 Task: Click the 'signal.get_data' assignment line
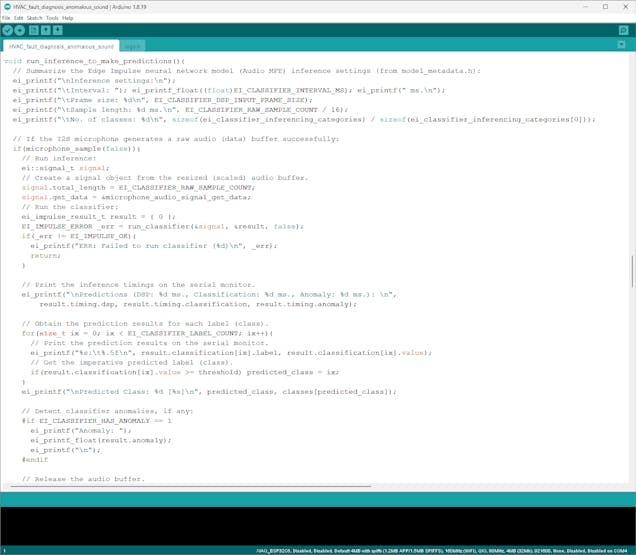point(136,197)
